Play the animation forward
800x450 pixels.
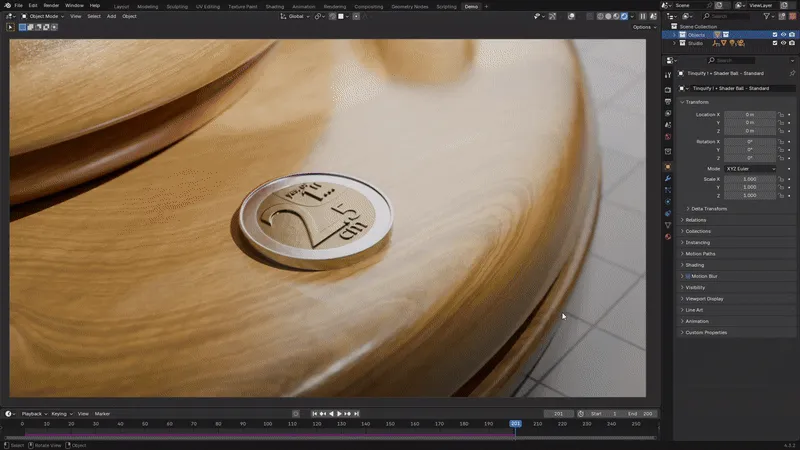[x=339, y=414]
